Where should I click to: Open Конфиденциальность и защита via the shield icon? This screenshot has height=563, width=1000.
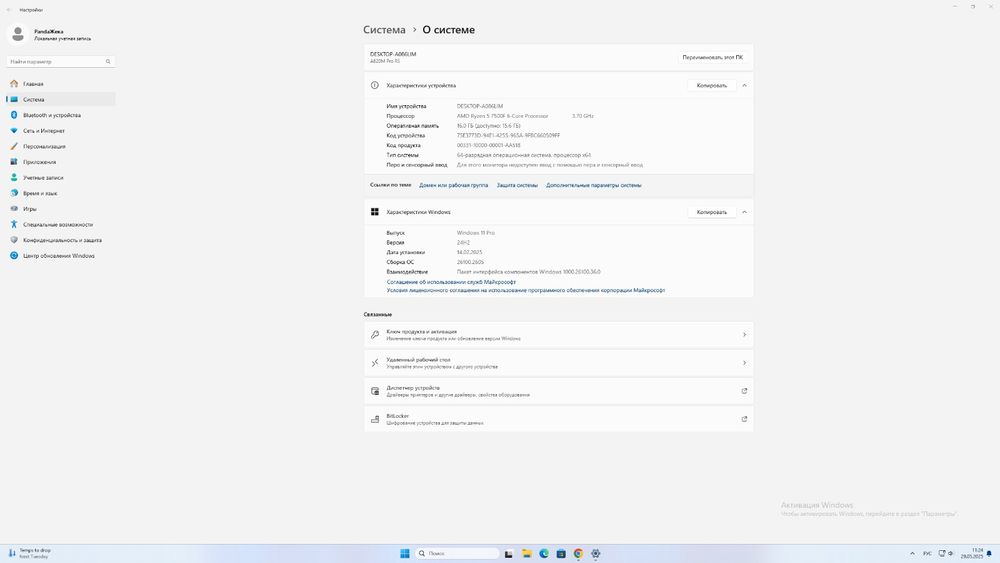(x=14, y=240)
